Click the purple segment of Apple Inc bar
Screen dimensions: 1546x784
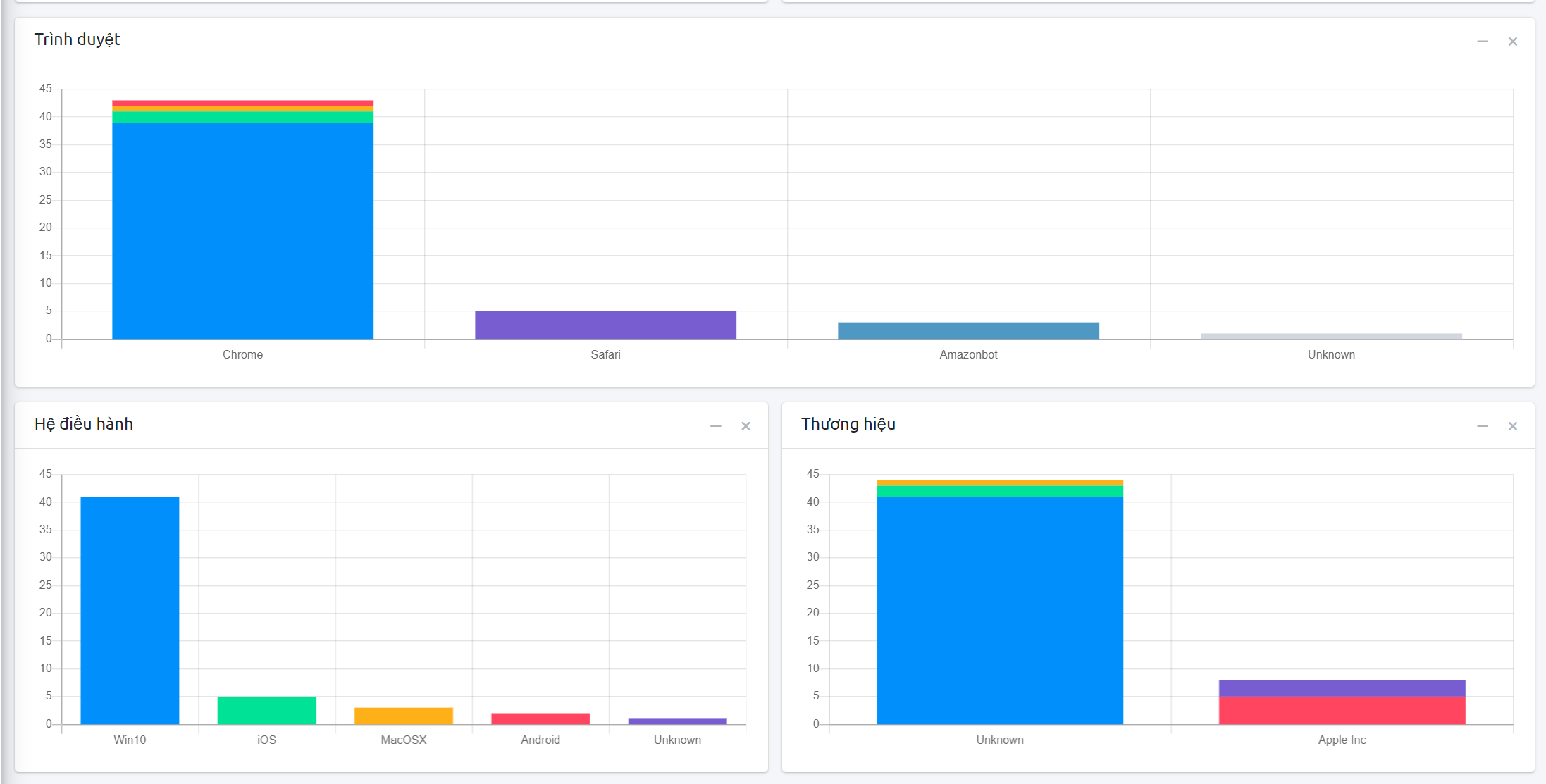[1342, 688]
